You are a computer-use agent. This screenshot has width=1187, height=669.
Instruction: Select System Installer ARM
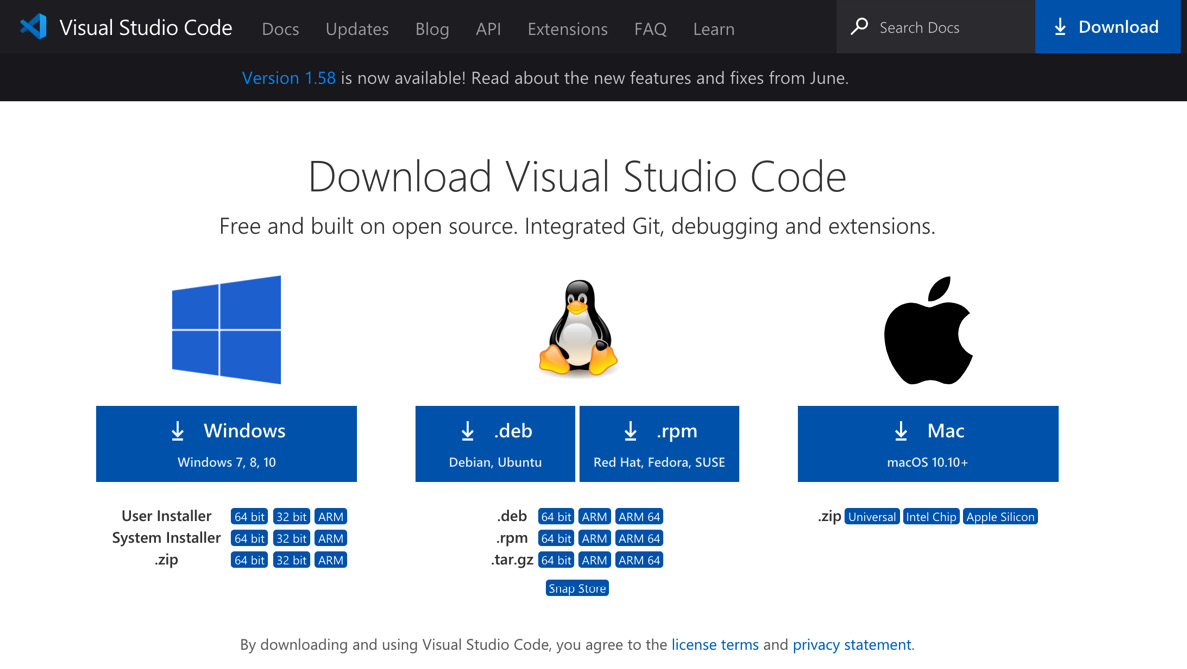point(331,539)
